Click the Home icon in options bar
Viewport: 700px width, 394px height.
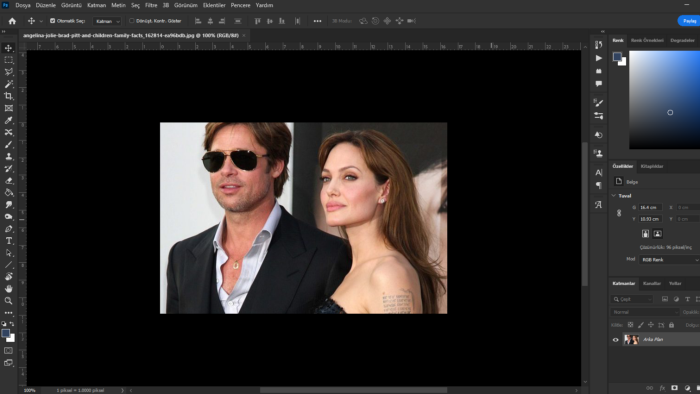12,21
